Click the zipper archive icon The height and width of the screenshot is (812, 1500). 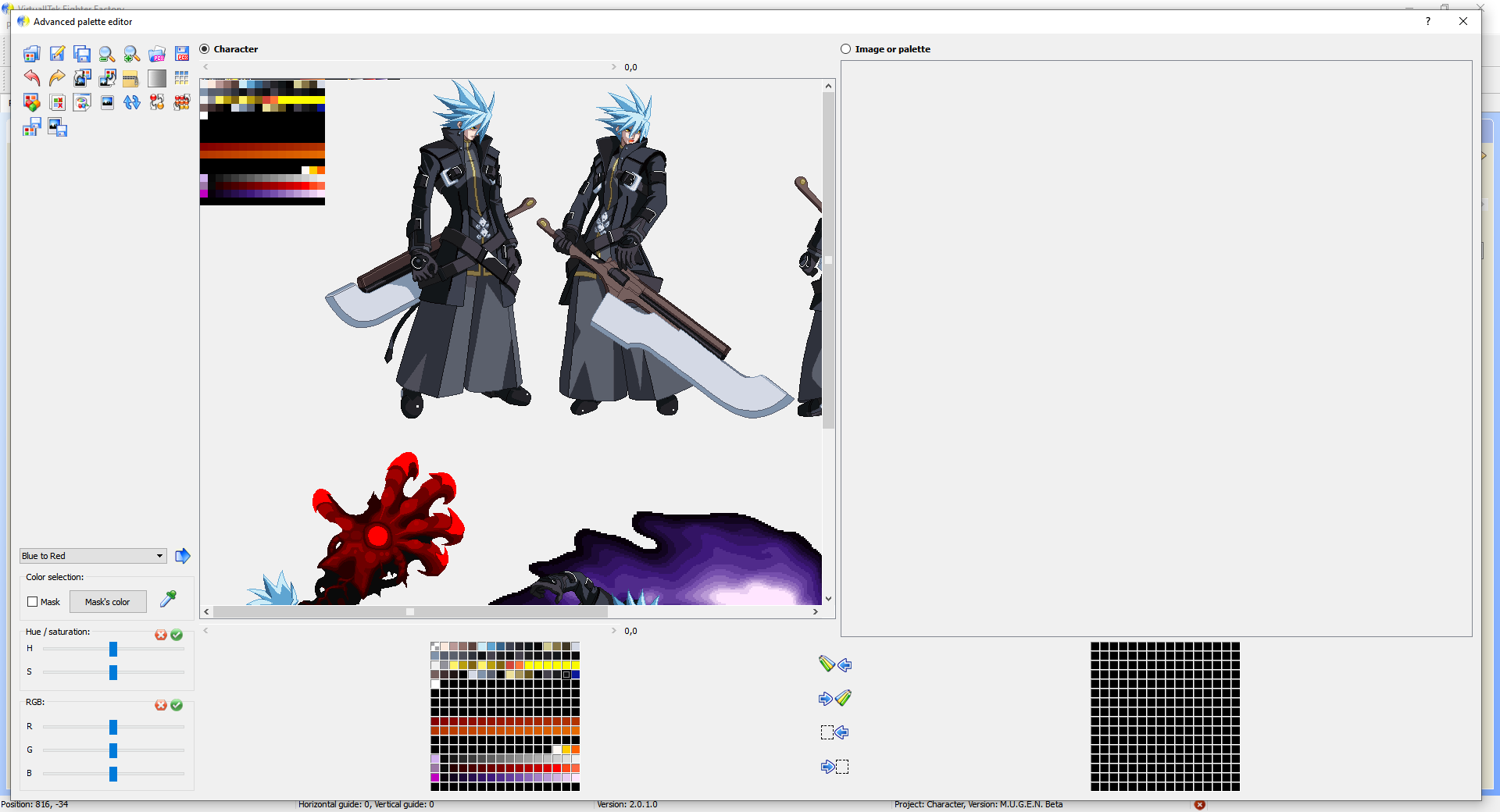(x=132, y=78)
